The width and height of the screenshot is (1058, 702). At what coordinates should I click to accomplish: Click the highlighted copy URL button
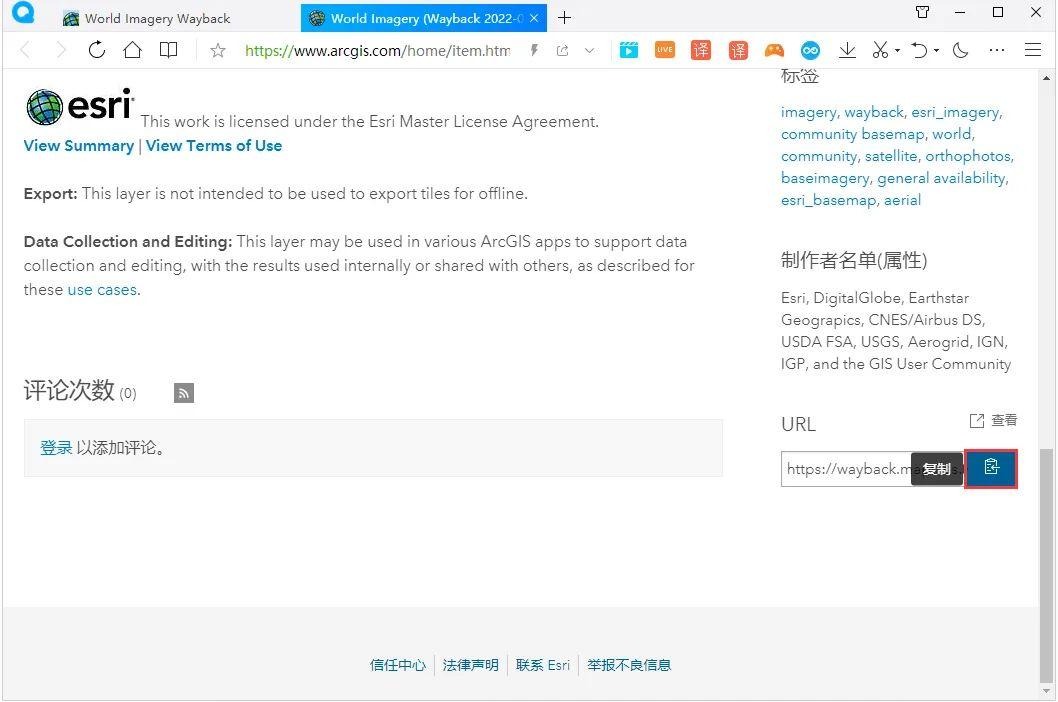(991, 466)
